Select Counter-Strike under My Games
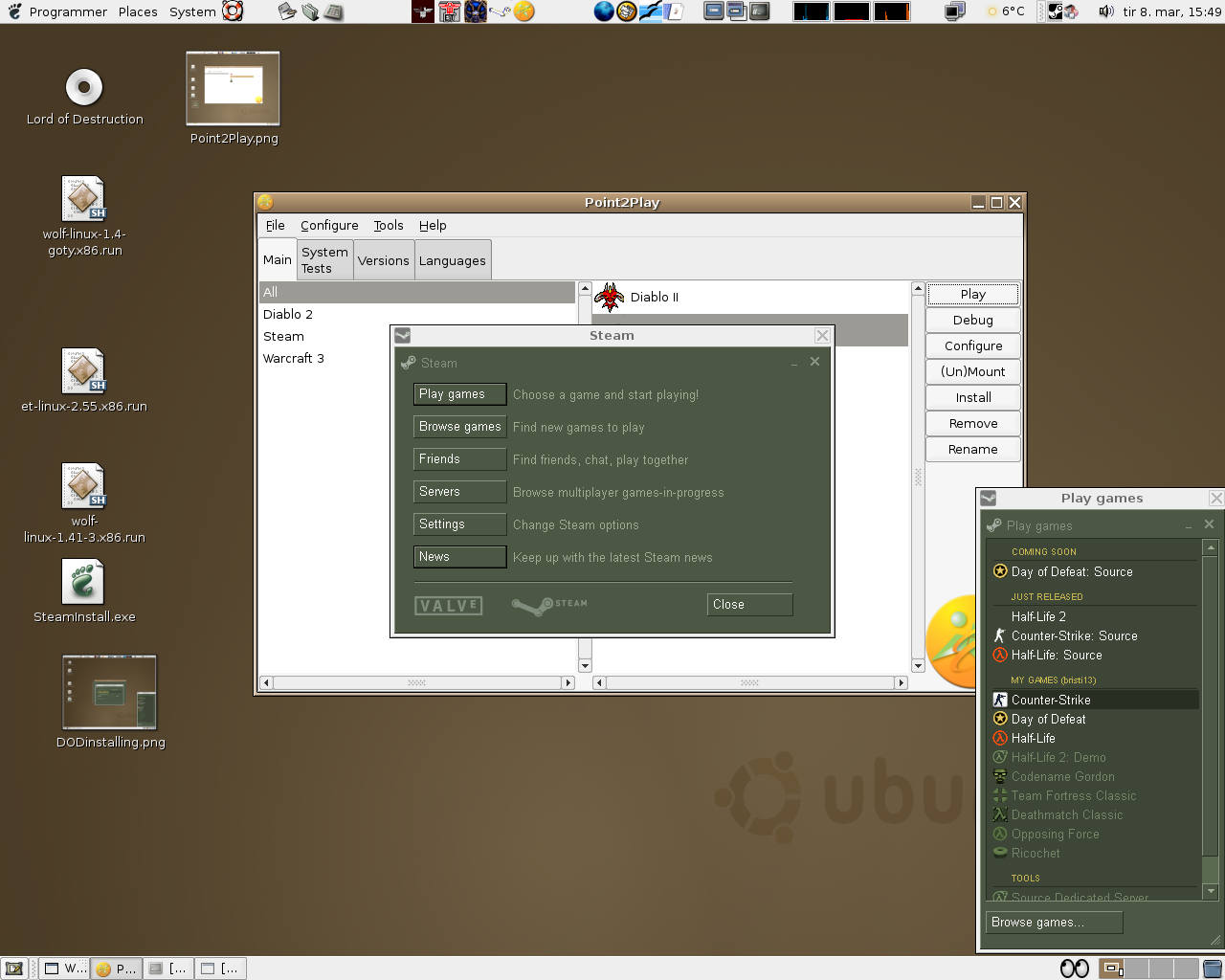 (1096, 700)
